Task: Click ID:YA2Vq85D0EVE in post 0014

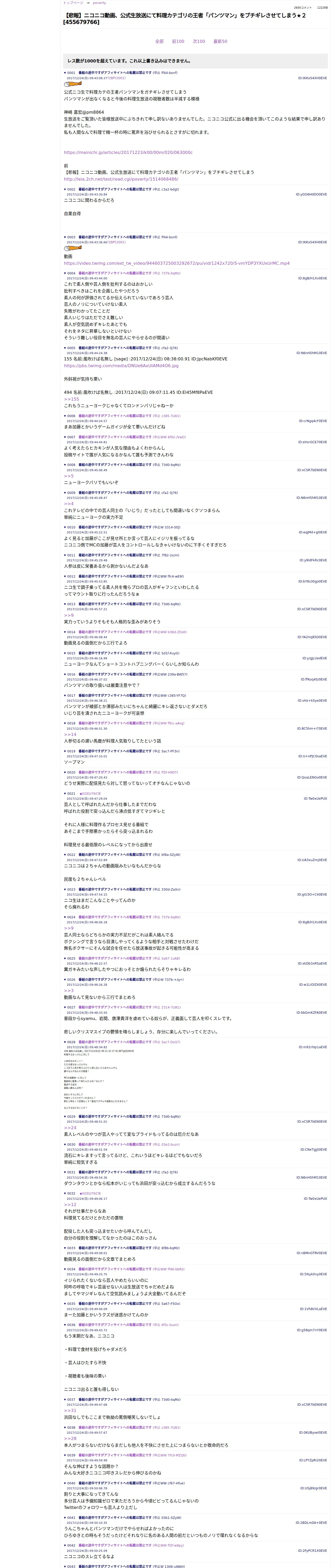Action: (x=312, y=637)
